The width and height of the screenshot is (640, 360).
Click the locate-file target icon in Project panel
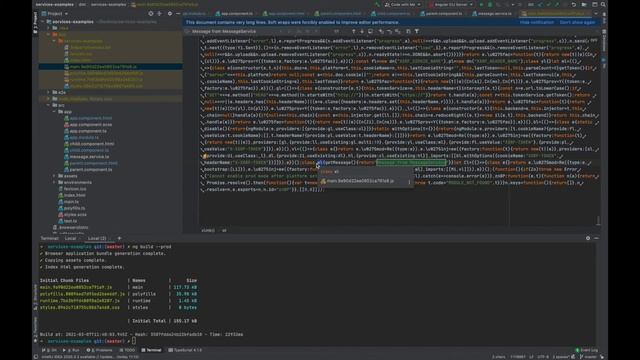151,13
